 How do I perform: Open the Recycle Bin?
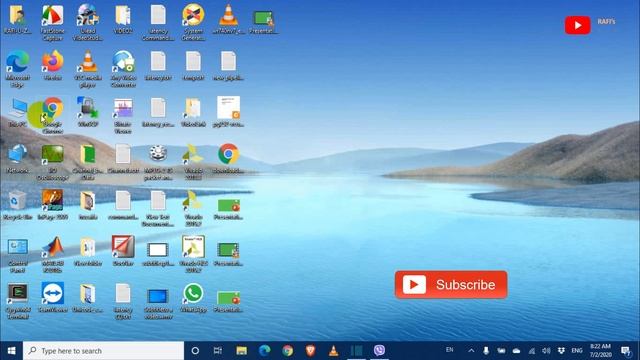(x=18, y=205)
